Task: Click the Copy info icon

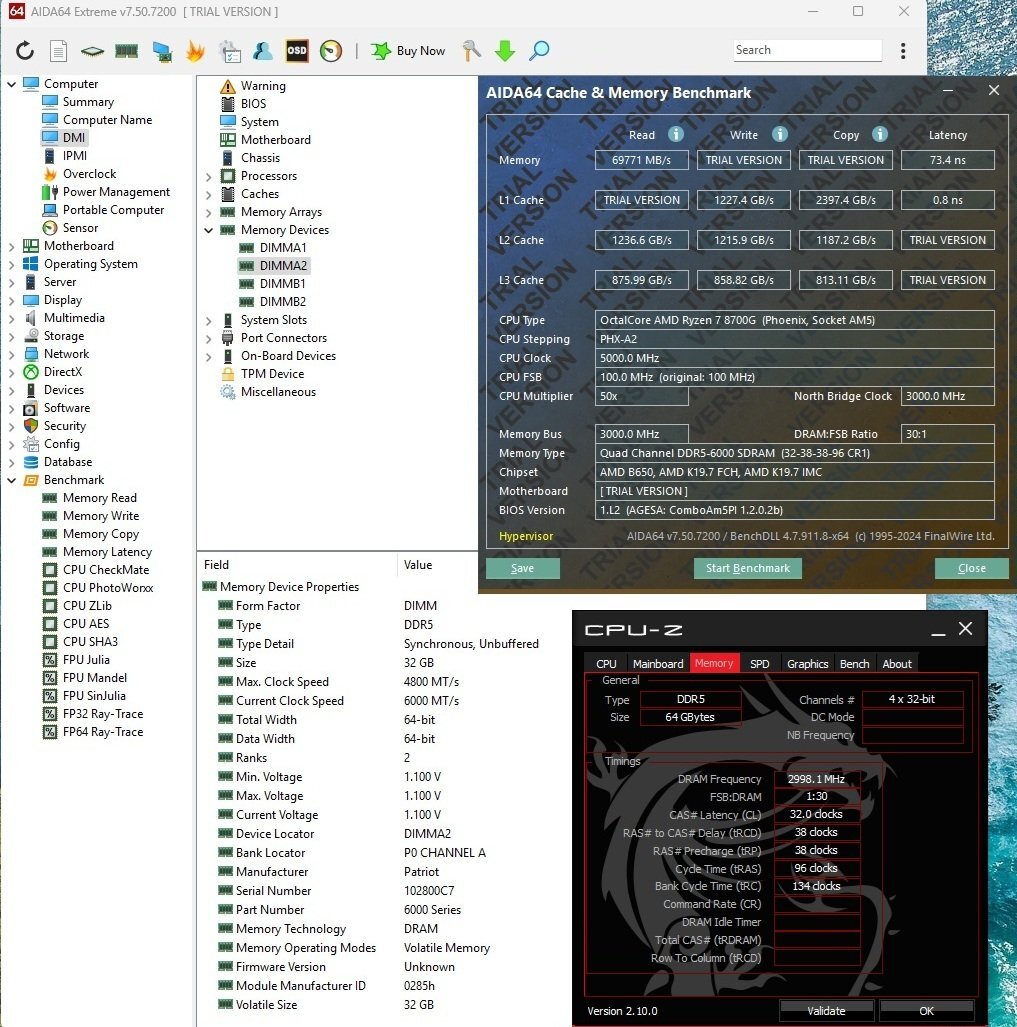Action: (x=879, y=134)
